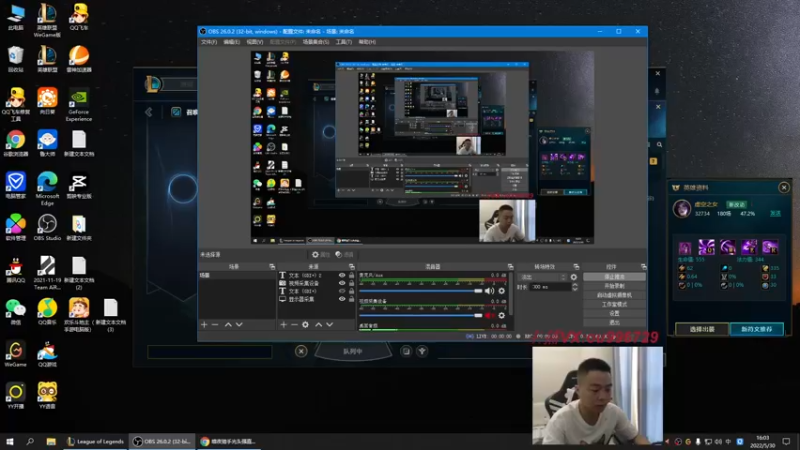Click the 启动虚拟摄像机 button
Screen dimensions: 800x450
(x=614, y=295)
